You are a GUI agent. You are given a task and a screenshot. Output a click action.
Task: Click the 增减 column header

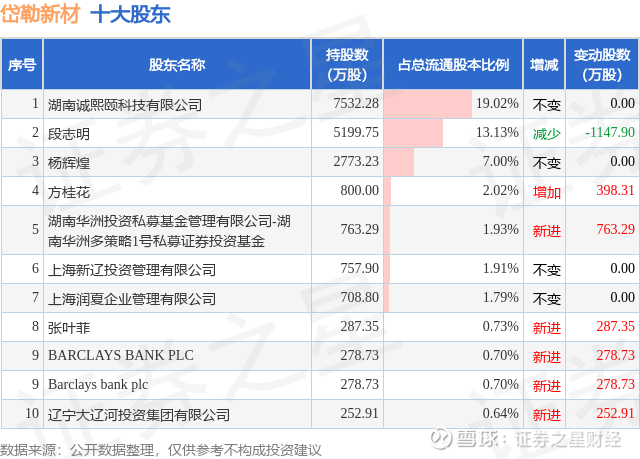click(545, 64)
